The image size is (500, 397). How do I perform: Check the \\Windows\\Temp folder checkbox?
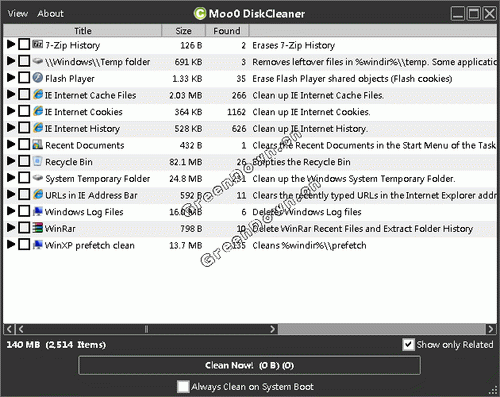pyautogui.click(x=24, y=61)
